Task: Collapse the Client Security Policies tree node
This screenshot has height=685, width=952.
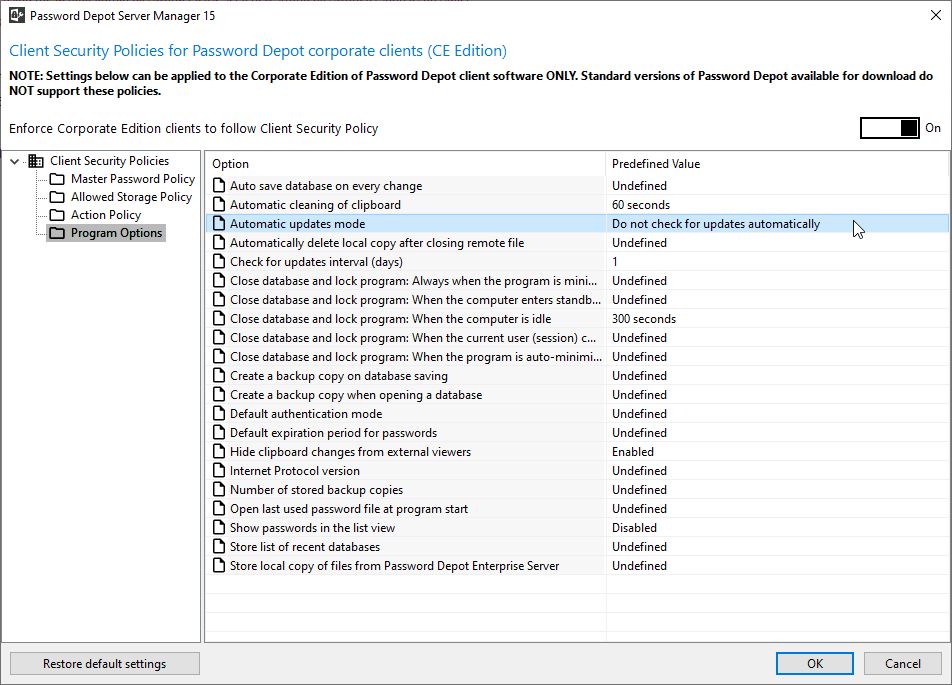Action: click(x=15, y=162)
